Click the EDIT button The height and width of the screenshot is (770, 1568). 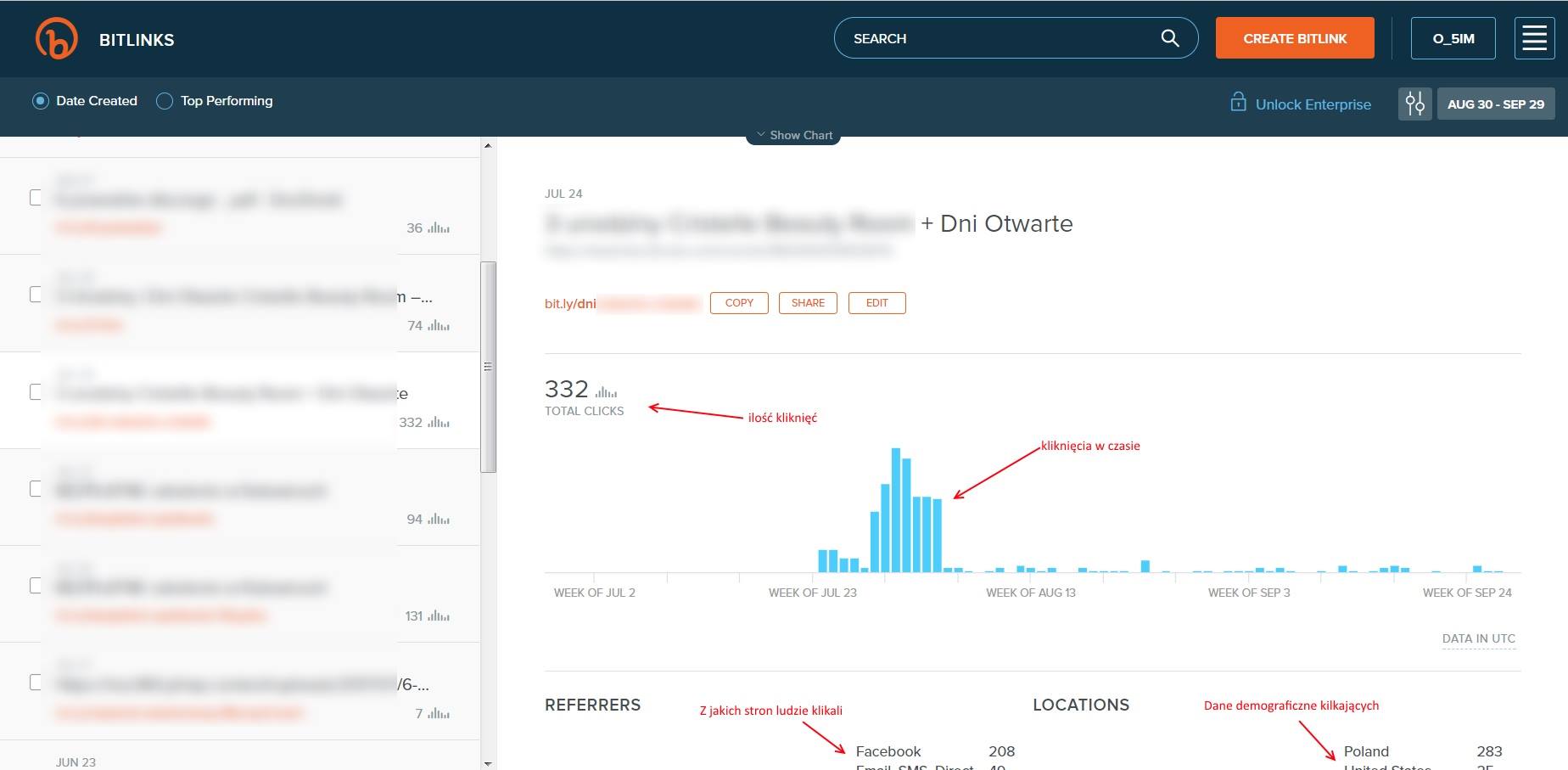tap(876, 303)
